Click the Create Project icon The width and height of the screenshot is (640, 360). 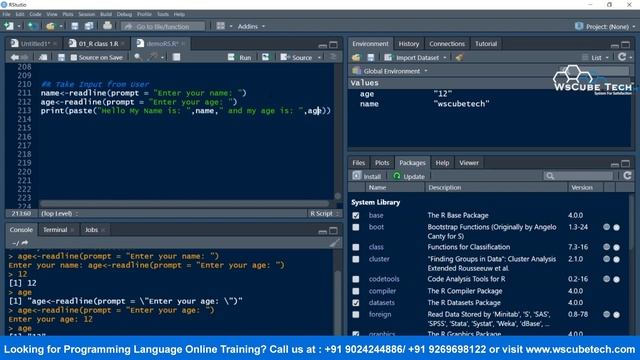coord(33,26)
